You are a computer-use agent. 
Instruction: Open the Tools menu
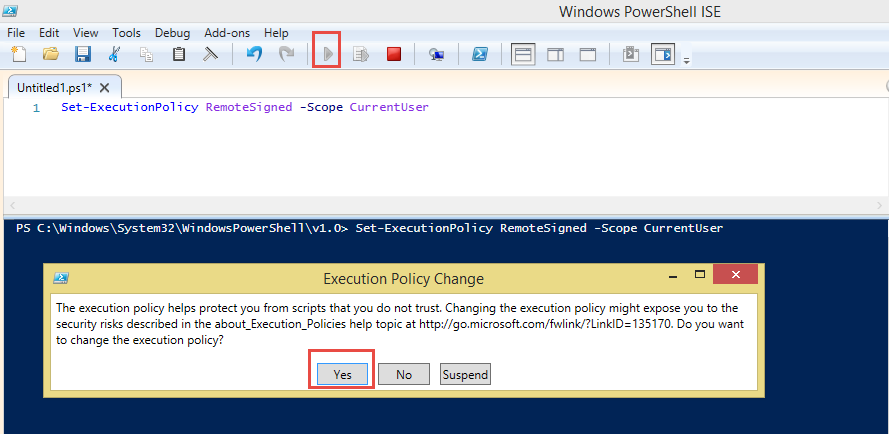[x=126, y=33]
